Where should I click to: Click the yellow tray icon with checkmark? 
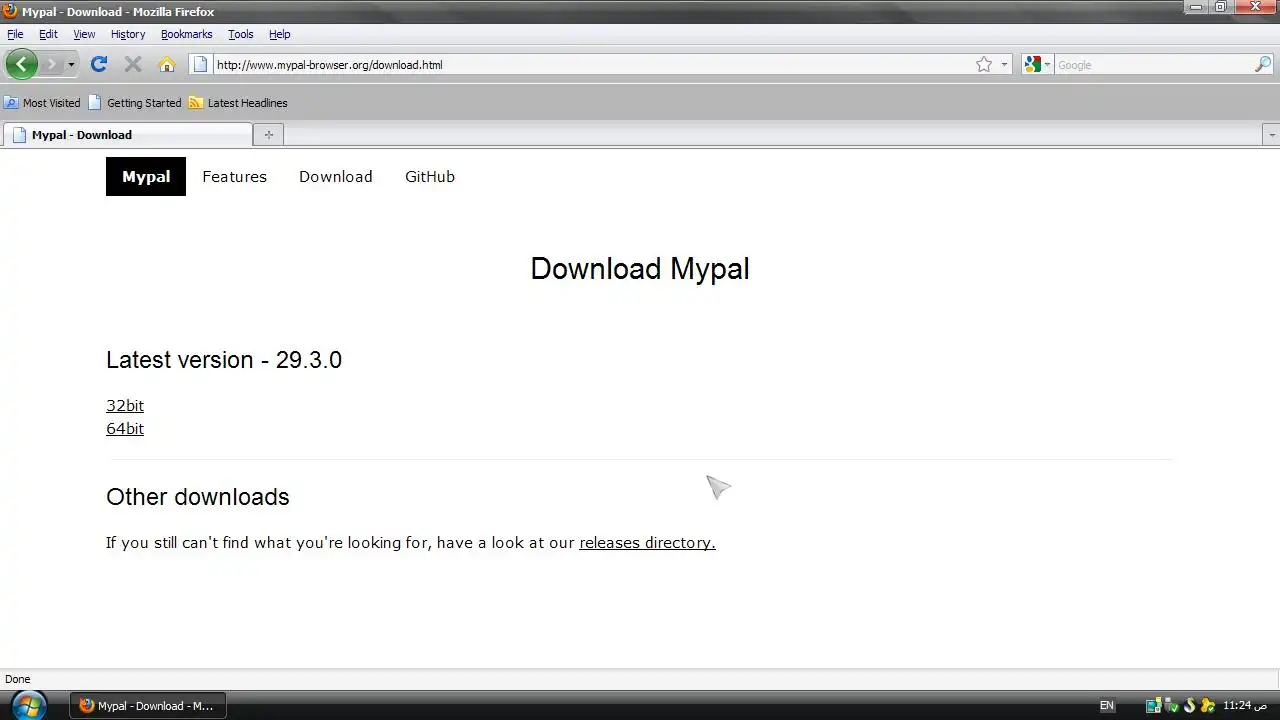pos(1207,705)
